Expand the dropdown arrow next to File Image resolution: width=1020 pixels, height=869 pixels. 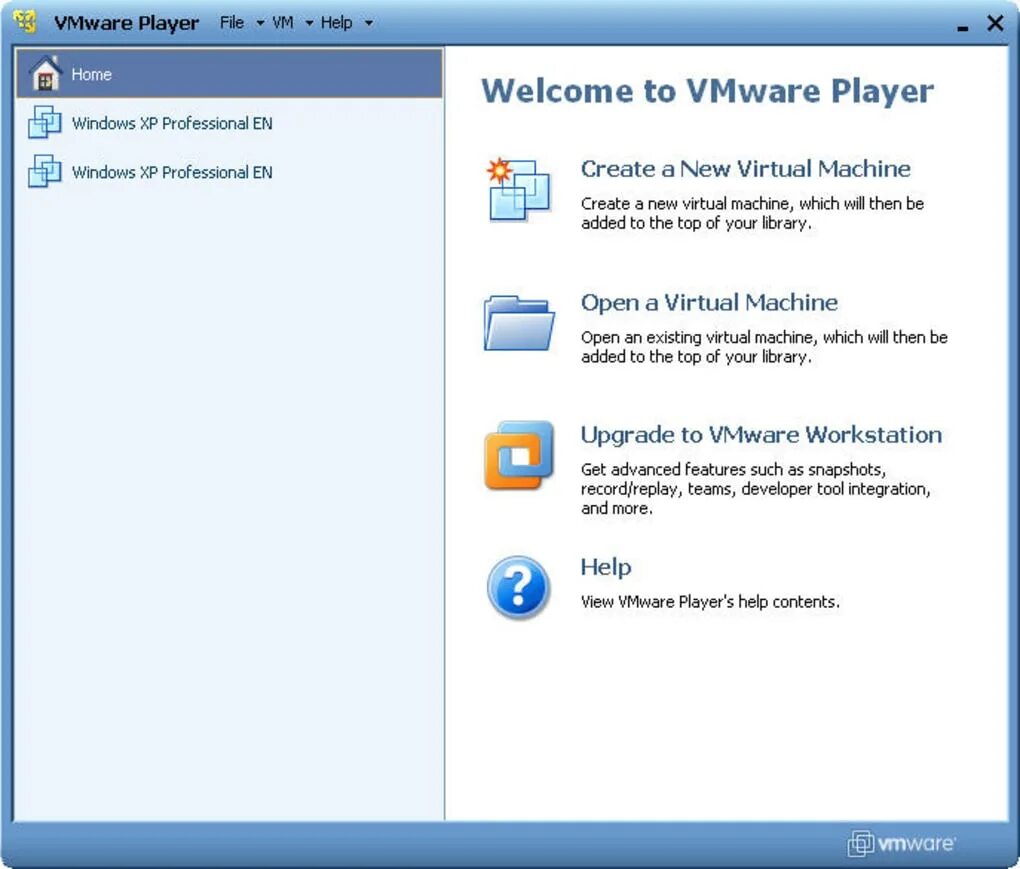tap(260, 23)
